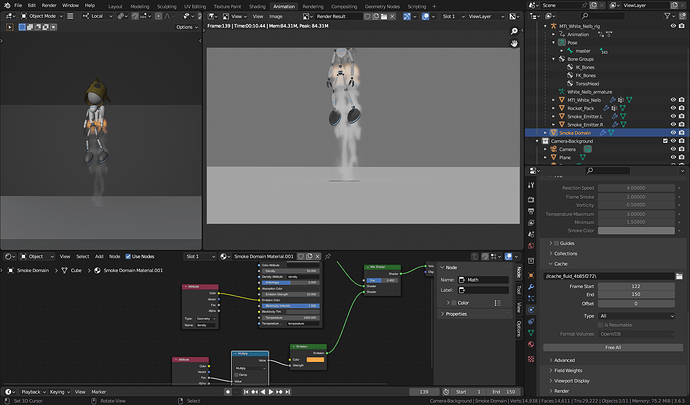This screenshot has width=690, height=405.
Task: Open the Output properties tab icon
Action: point(531,211)
